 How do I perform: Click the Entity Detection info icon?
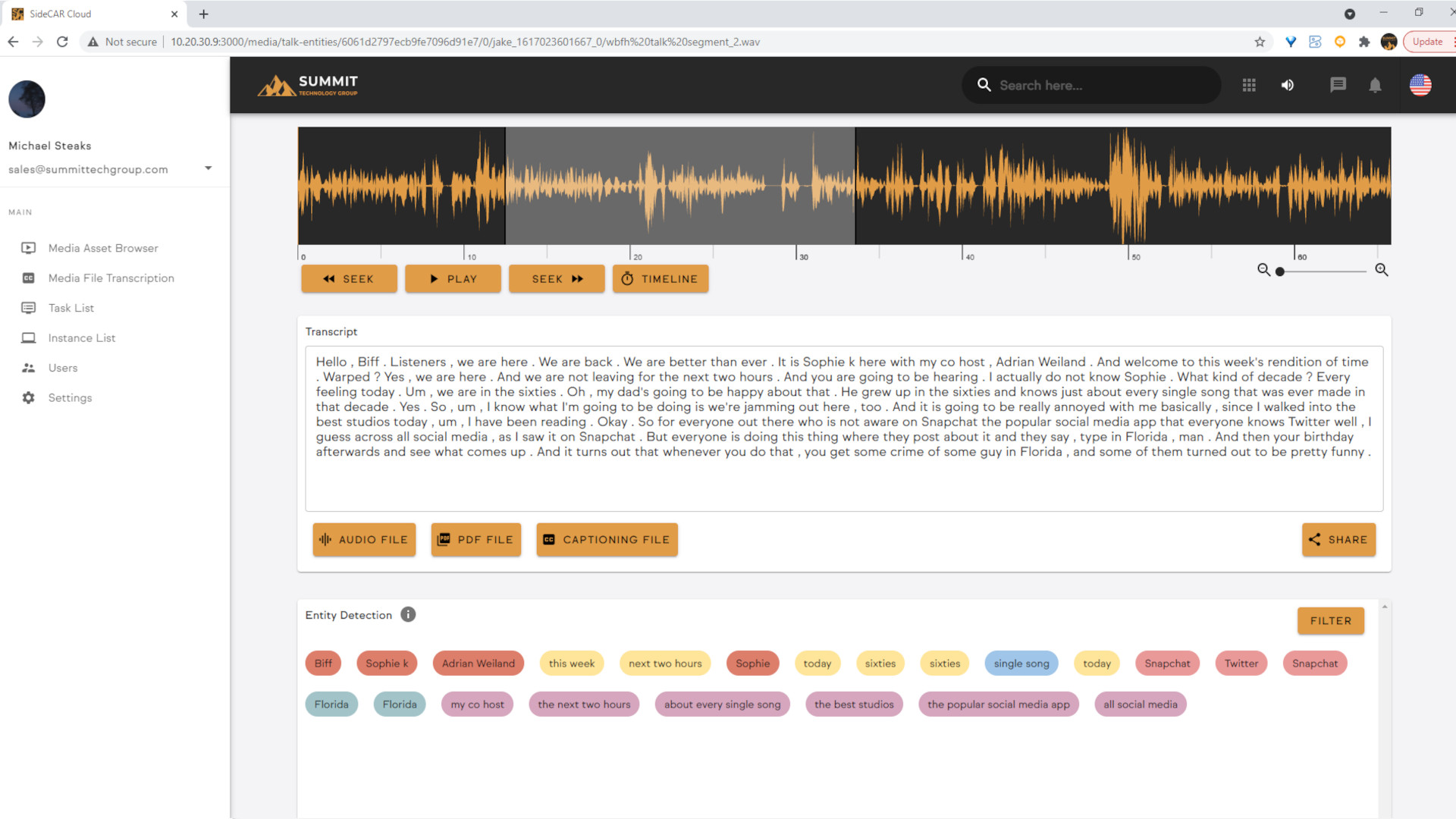[408, 614]
